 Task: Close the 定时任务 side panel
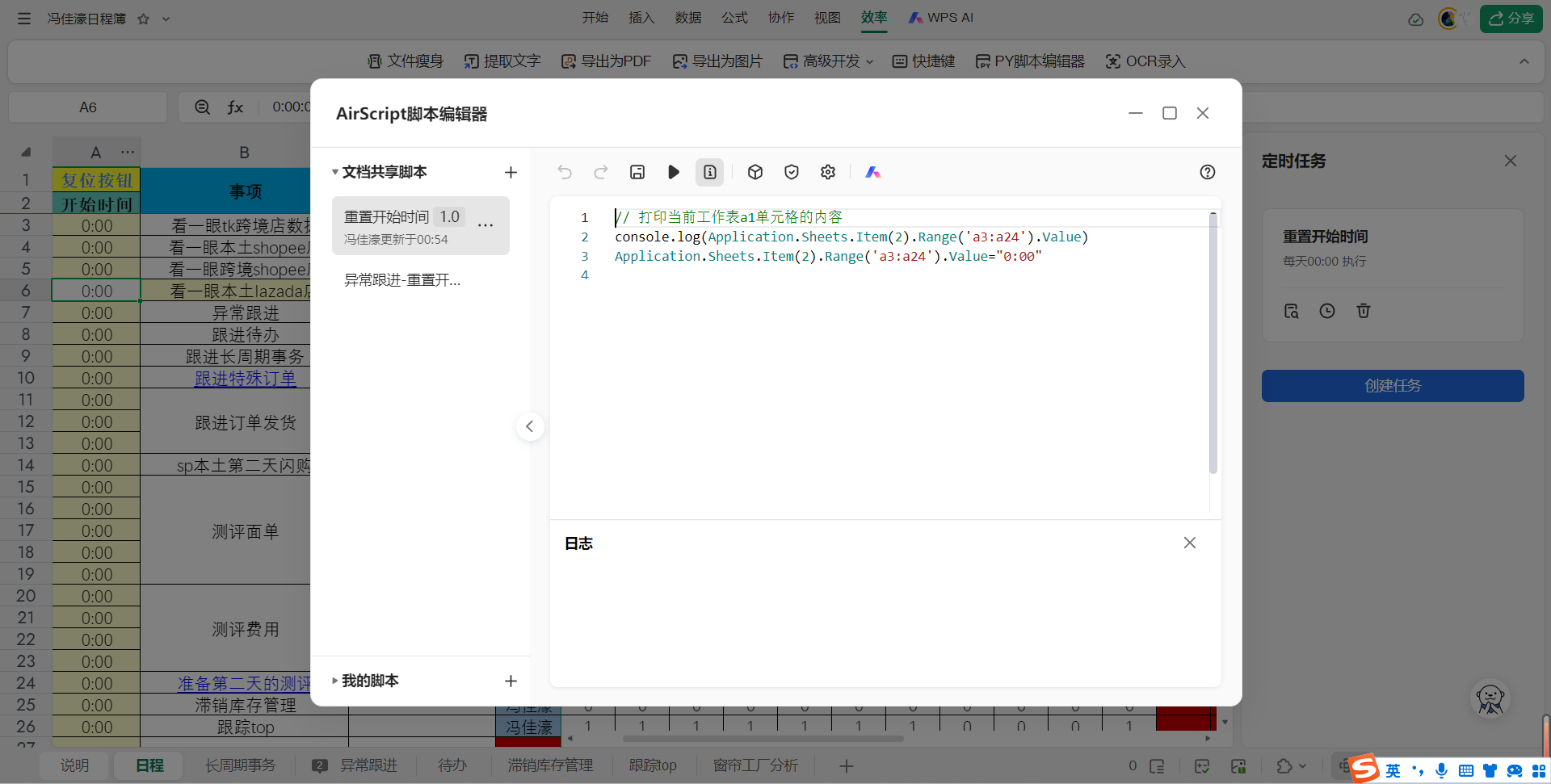click(x=1511, y=161)
